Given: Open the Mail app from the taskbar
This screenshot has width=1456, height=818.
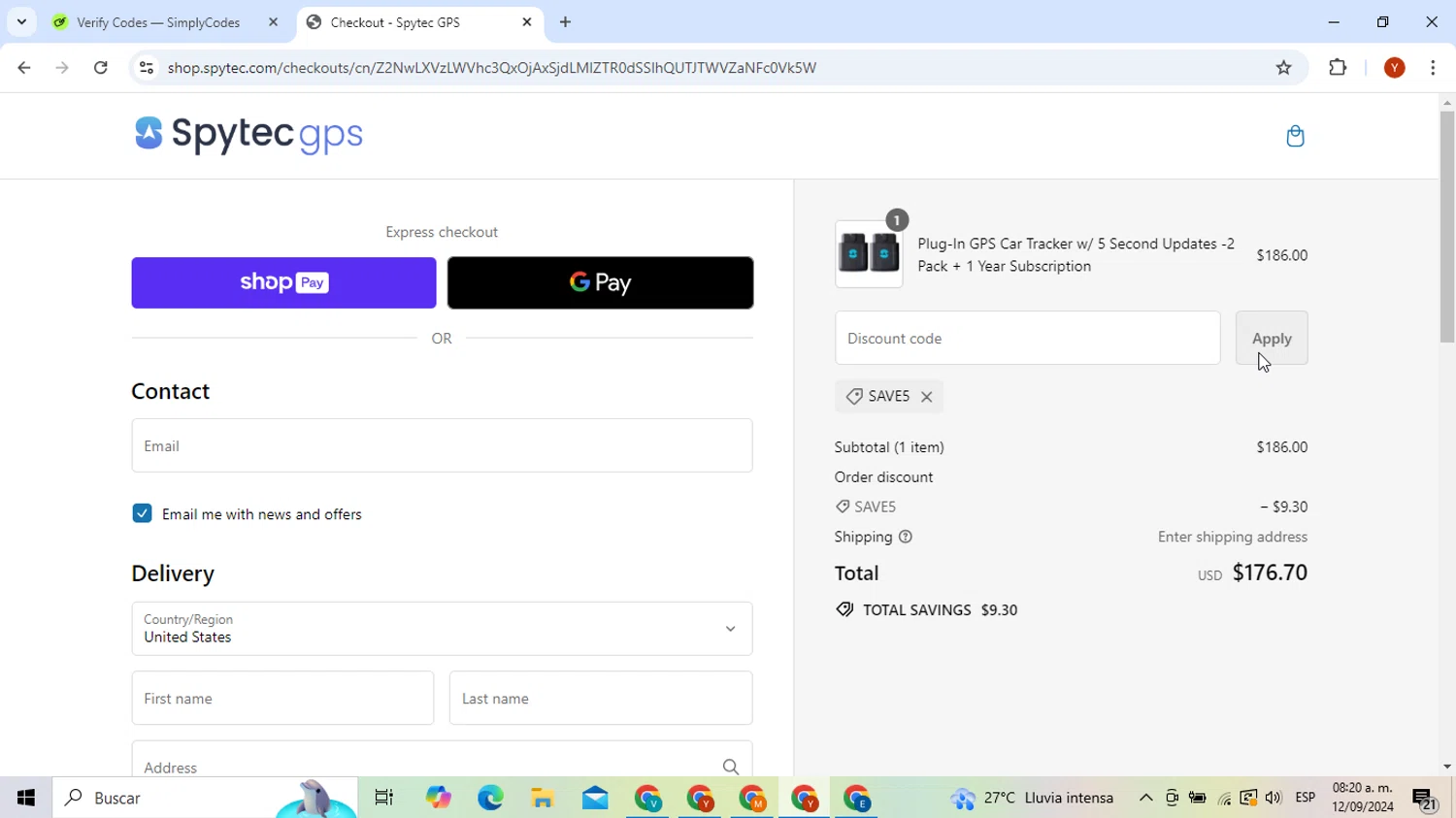Looking at the screenshot, I should [595, 798].
